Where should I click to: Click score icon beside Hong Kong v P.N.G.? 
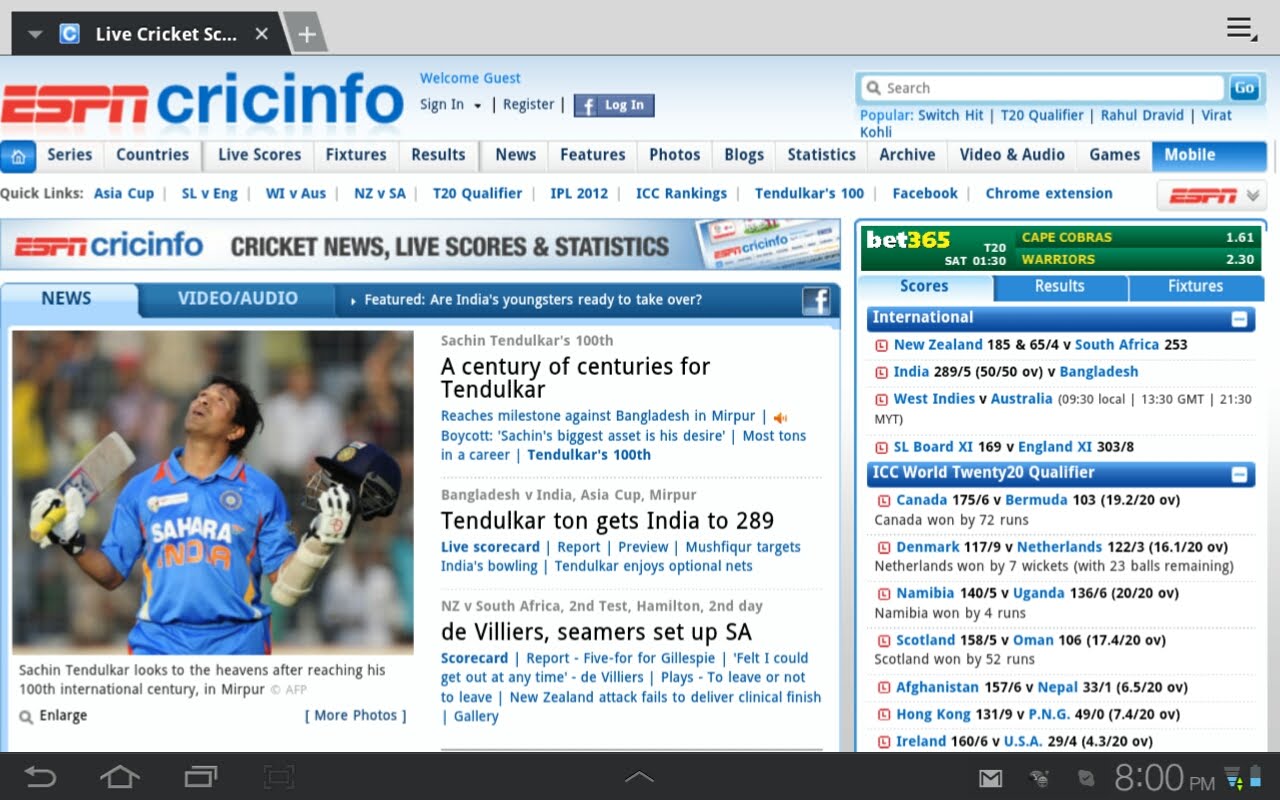pyautogui.click(x=884, y=714)
